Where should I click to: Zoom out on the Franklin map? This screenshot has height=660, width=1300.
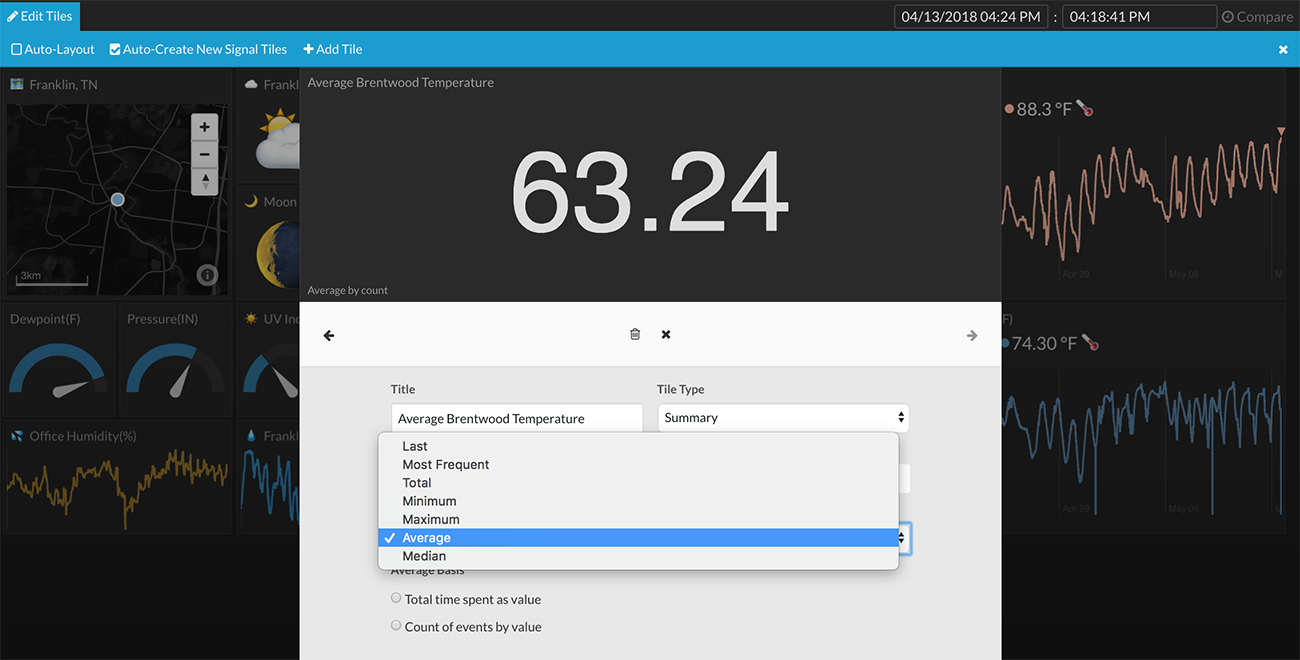[204, 154]
